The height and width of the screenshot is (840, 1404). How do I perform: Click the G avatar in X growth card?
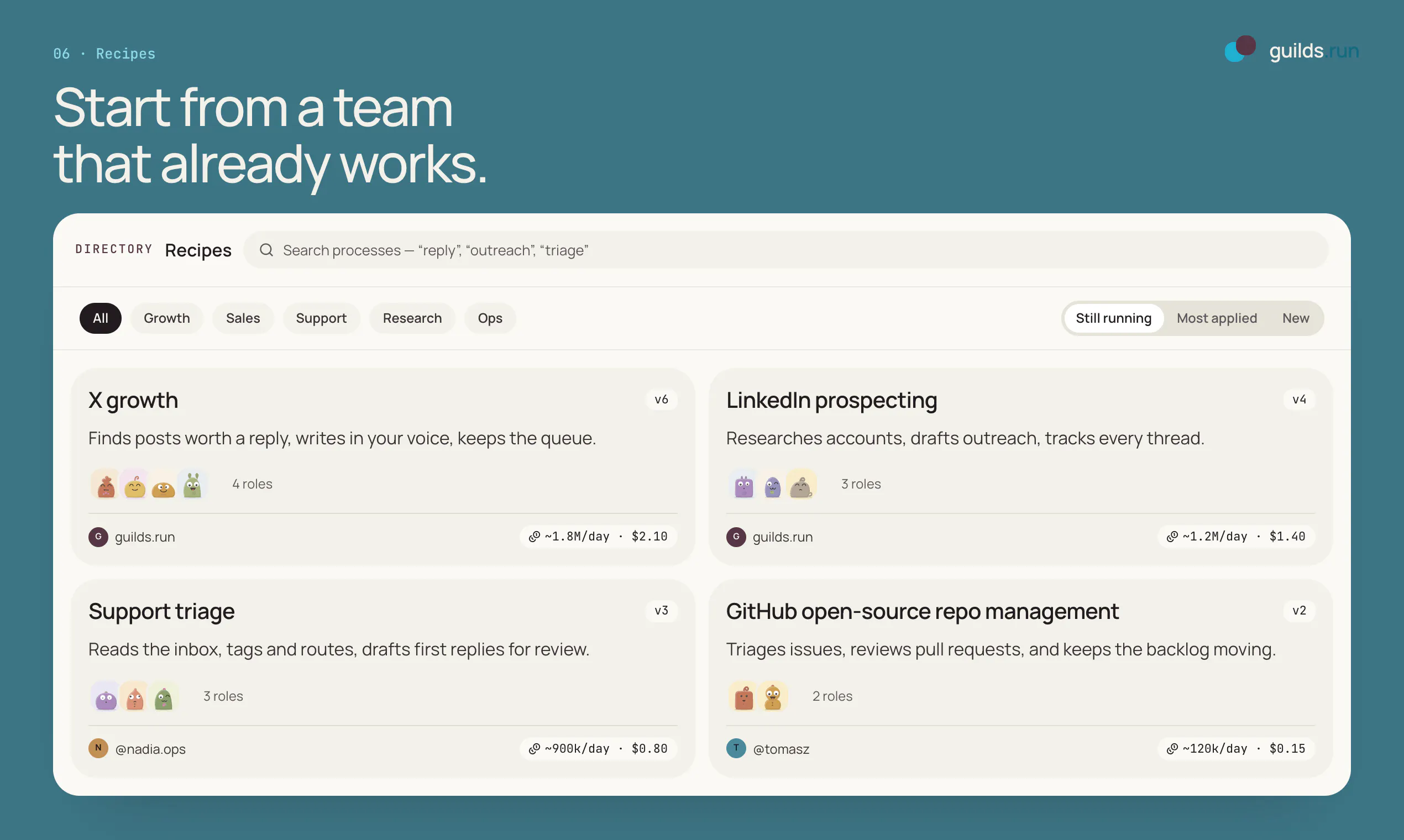(98, 537)
